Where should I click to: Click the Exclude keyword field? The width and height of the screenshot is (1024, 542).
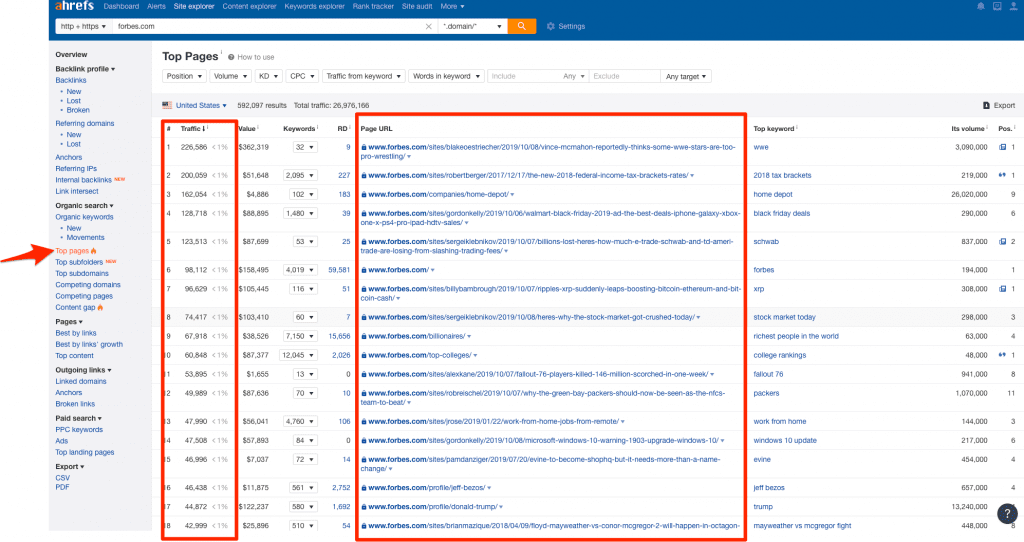pos(624,76)
